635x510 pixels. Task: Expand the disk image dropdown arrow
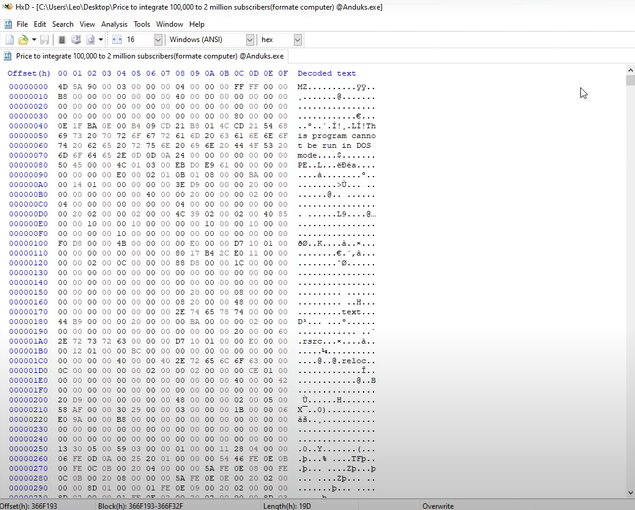101,40
